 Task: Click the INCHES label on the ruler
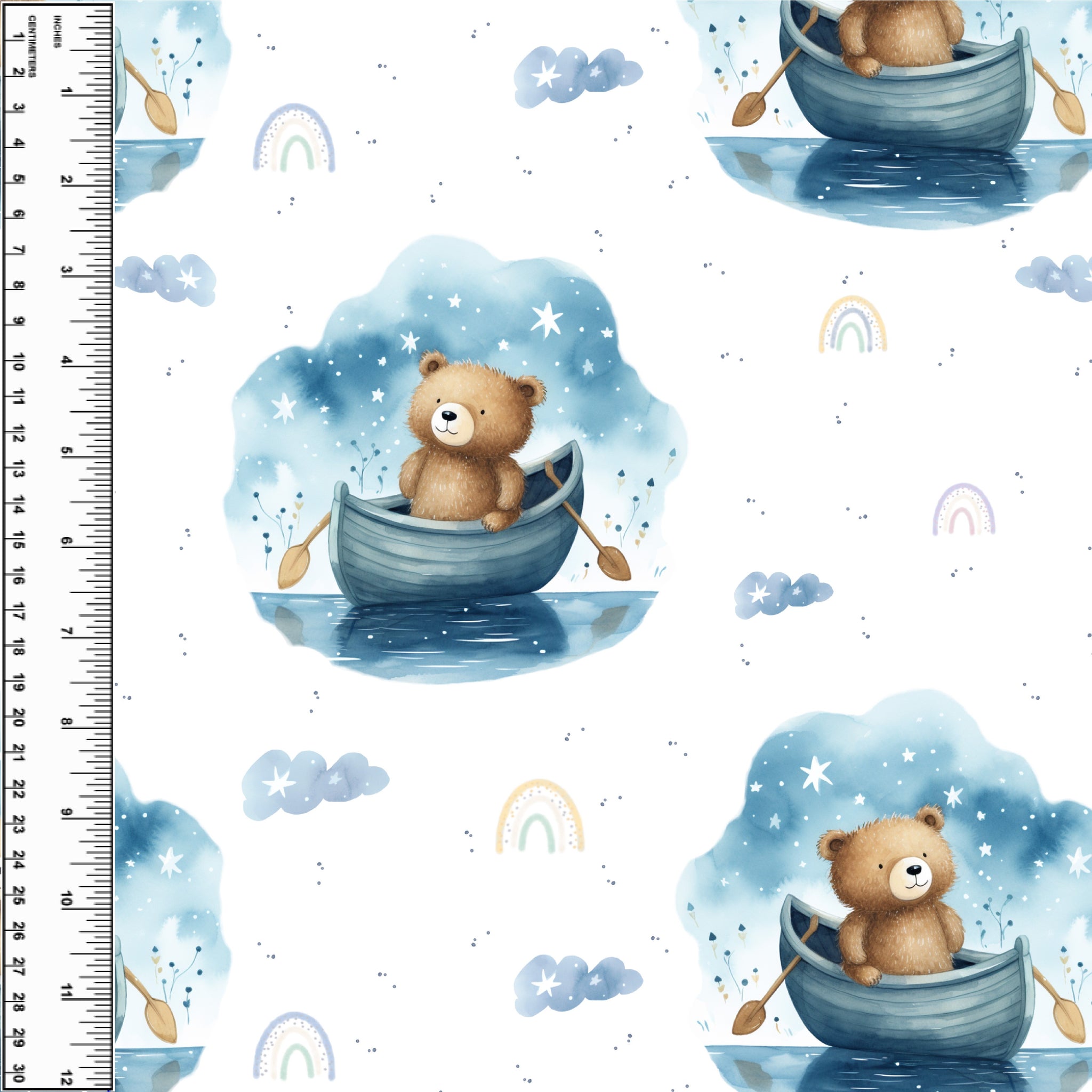[x=57, y=32]
